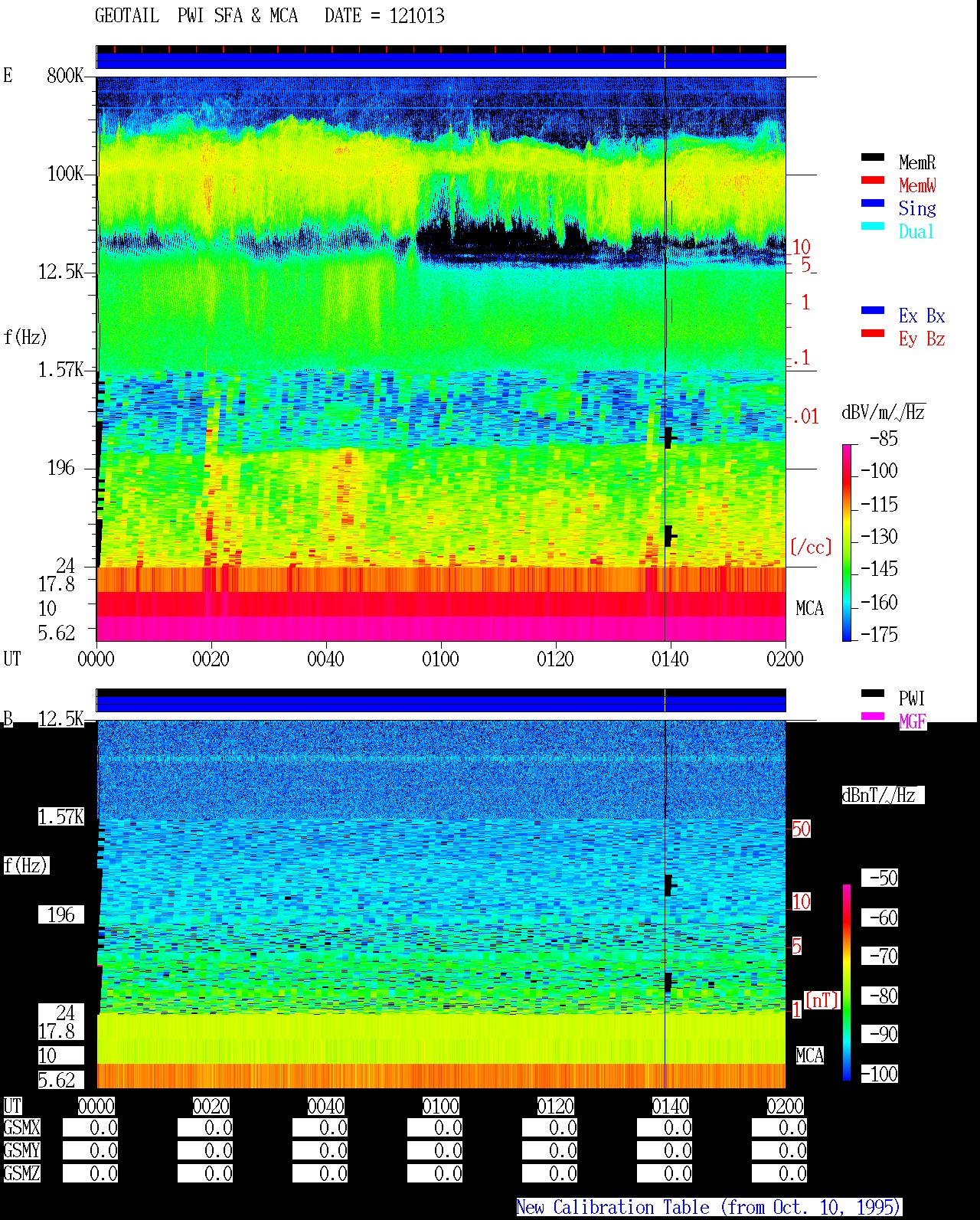The width and height of the screenshot is (980, 1220).
Task: Click the E panel 1.57K frequency label
Action: pos(60,369)
